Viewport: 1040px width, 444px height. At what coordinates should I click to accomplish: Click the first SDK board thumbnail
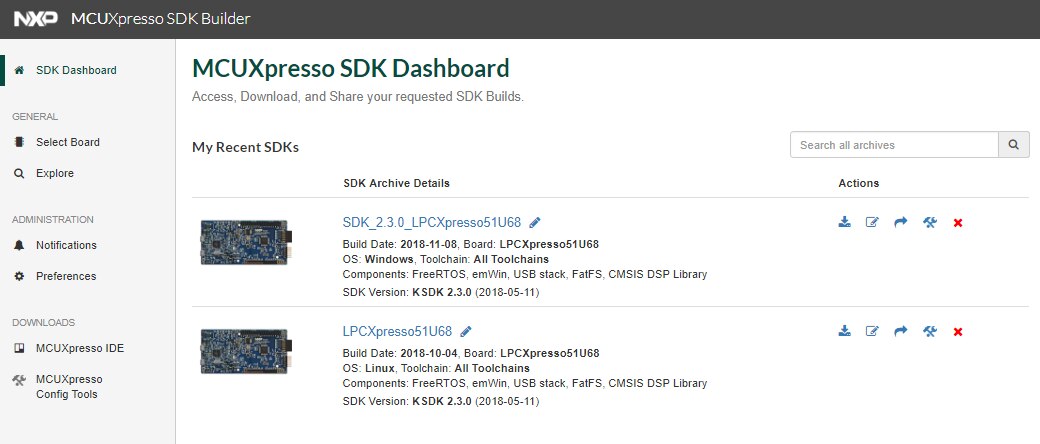244,242
